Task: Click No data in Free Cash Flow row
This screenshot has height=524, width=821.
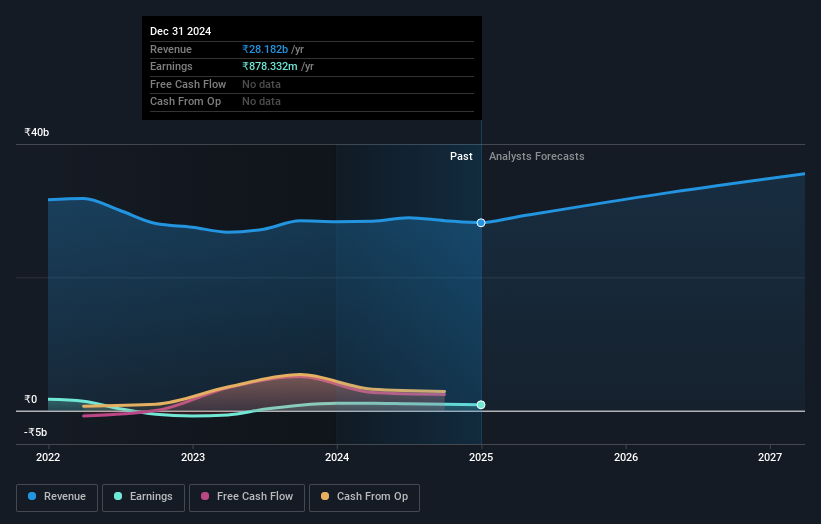Action: pyautogui.click(x=261, y=84)
